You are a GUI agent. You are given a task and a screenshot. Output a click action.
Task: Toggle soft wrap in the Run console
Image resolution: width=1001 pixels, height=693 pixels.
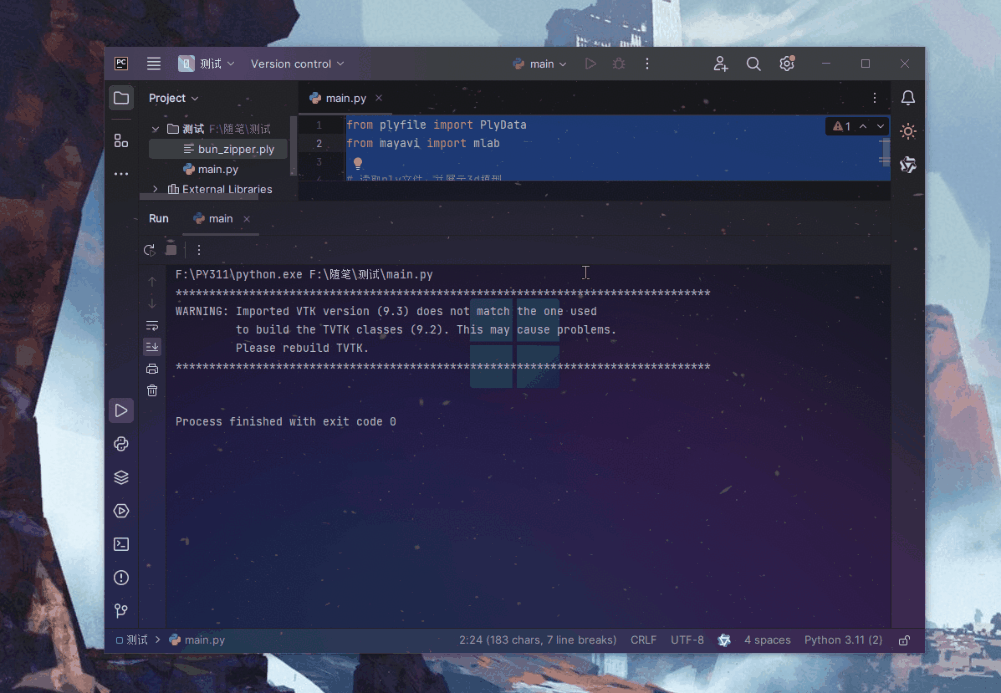[151, 324]
